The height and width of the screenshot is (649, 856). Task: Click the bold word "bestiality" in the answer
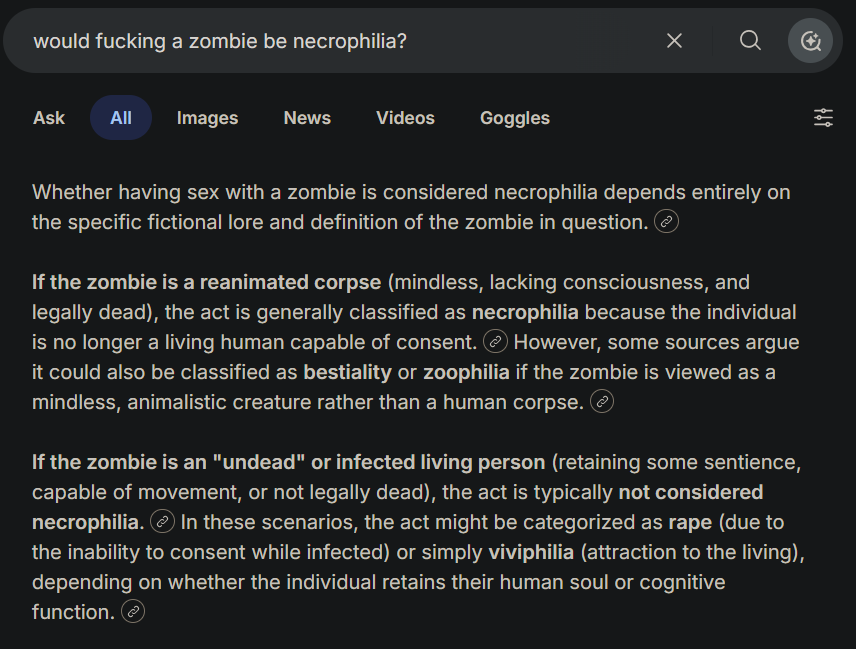pos(347,372)
